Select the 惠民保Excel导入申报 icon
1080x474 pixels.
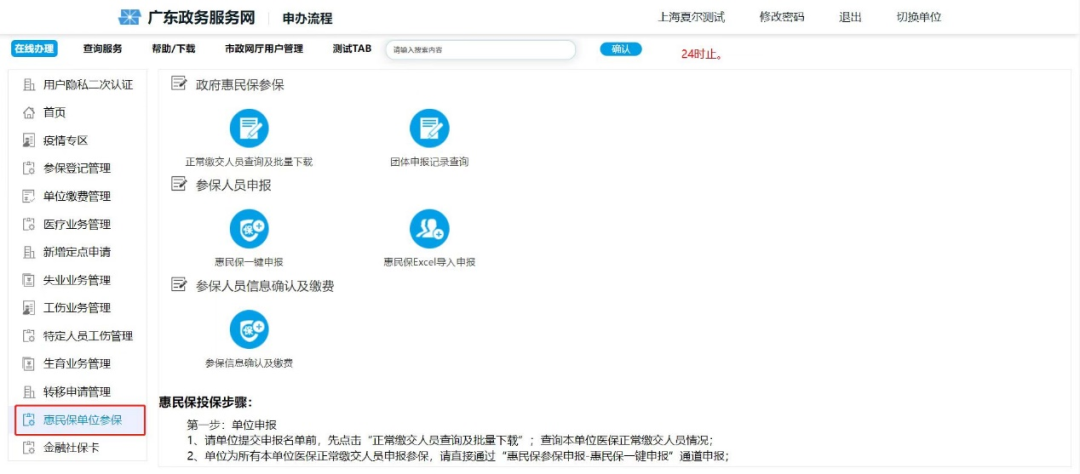click(x=429, y=229)
